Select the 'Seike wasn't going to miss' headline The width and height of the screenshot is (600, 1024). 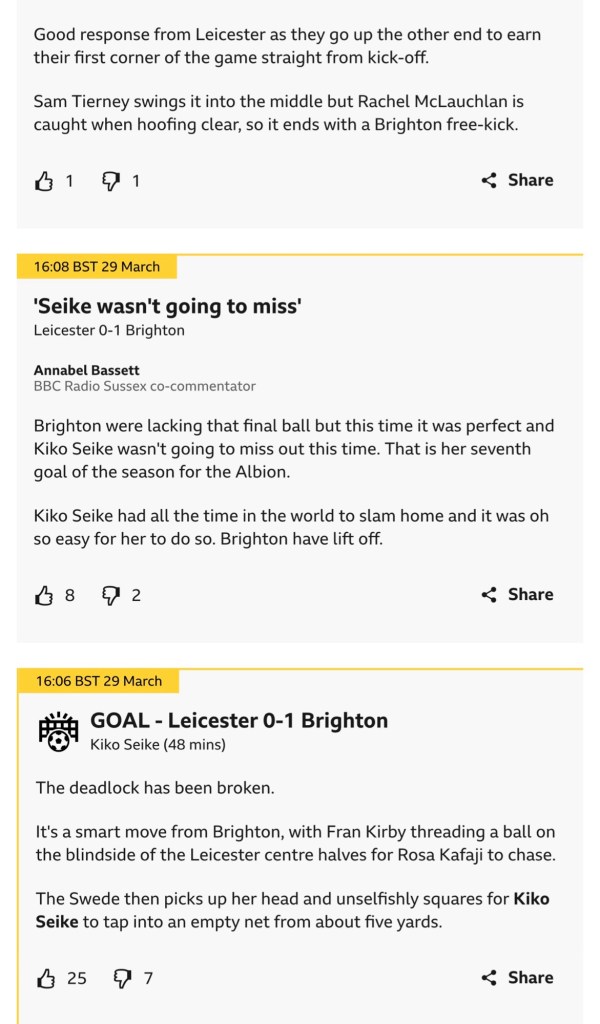pyautogui.click(x=168, y=307)
